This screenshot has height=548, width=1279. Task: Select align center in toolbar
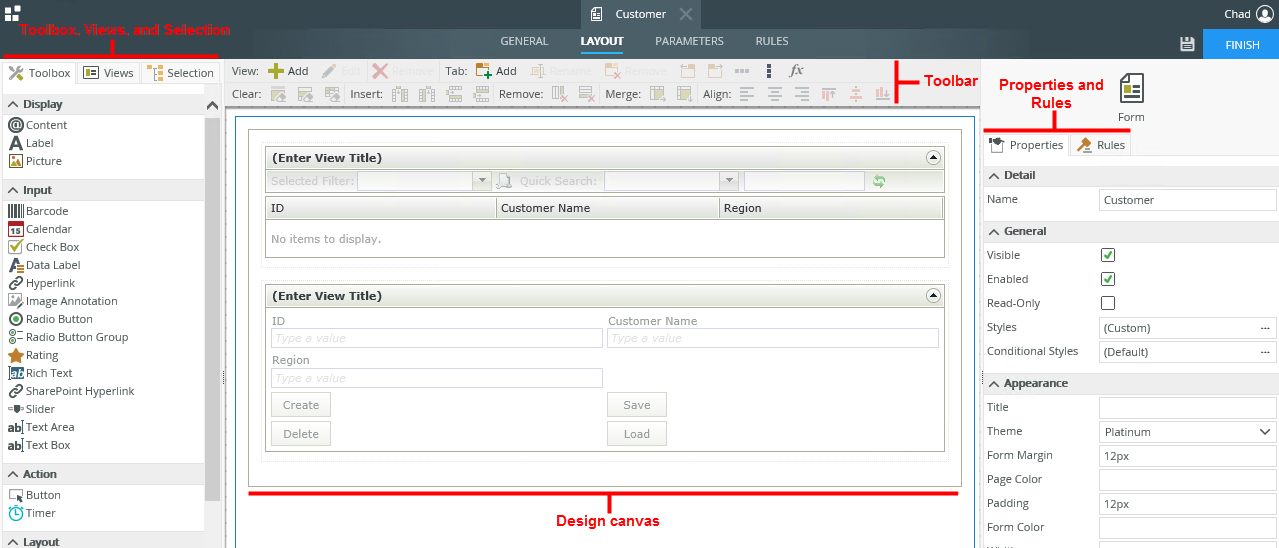point(775,94)
